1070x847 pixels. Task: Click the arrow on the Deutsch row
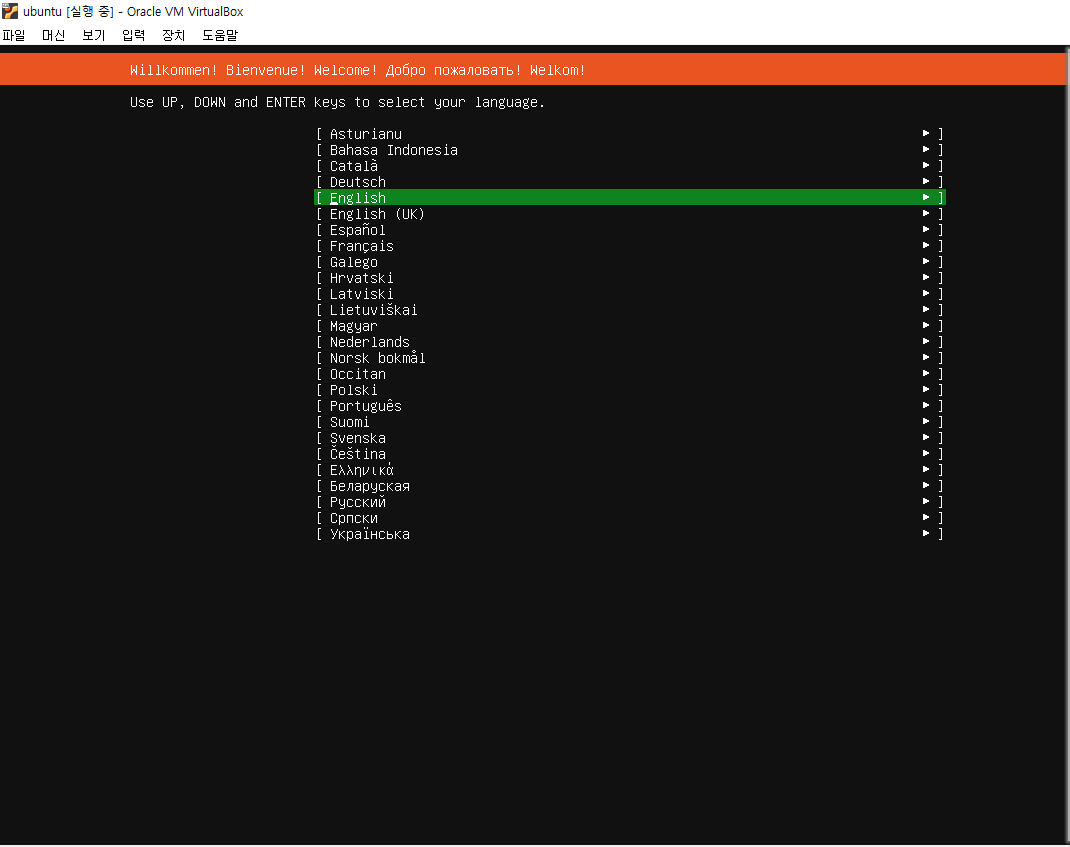tap(926, 181)
